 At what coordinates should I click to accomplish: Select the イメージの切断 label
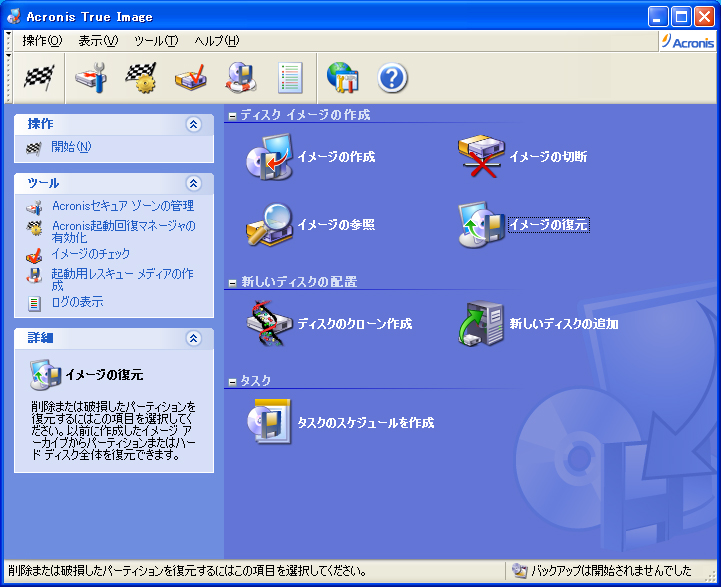548,157
